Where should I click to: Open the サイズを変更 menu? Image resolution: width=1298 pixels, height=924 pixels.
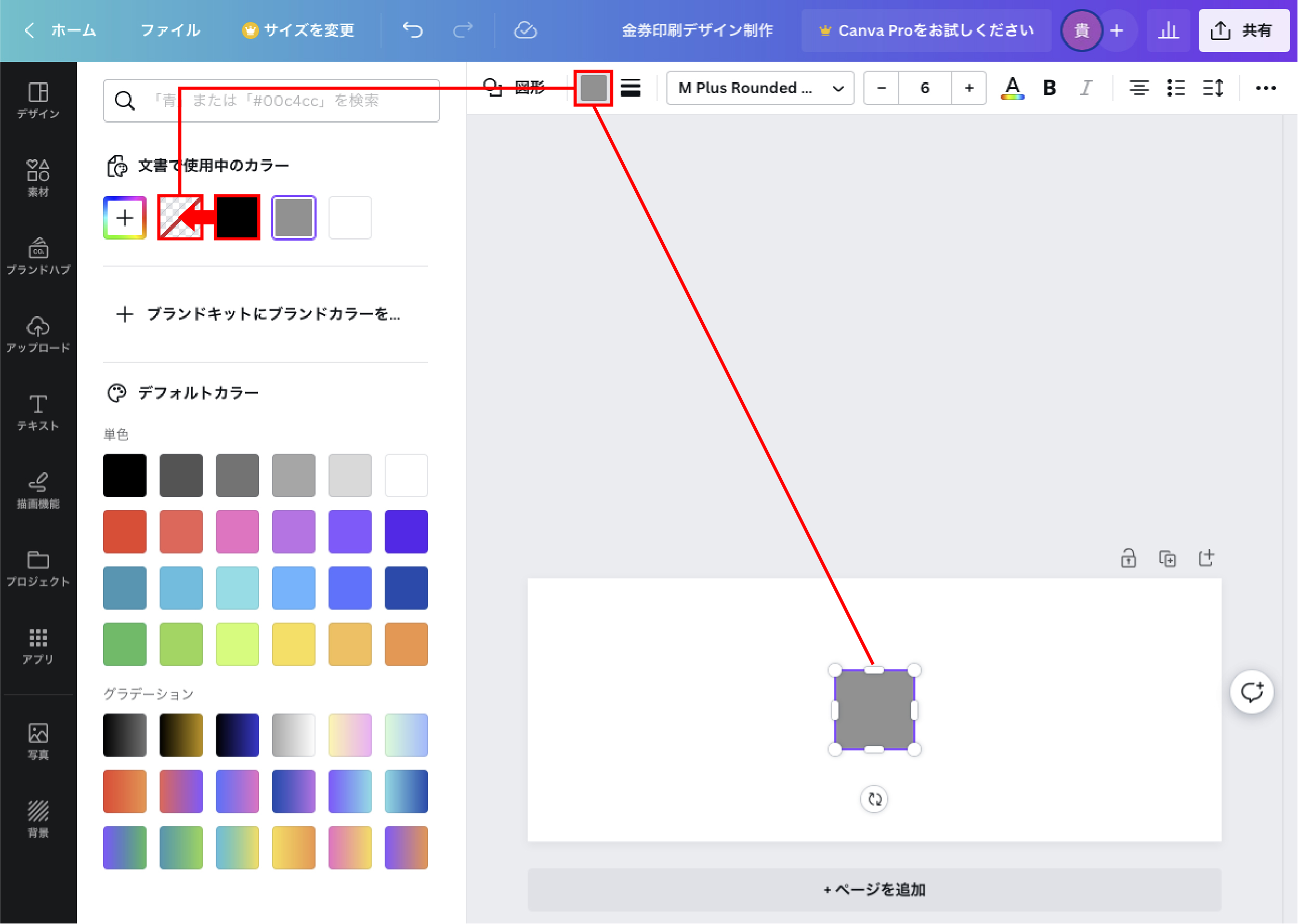298,30
